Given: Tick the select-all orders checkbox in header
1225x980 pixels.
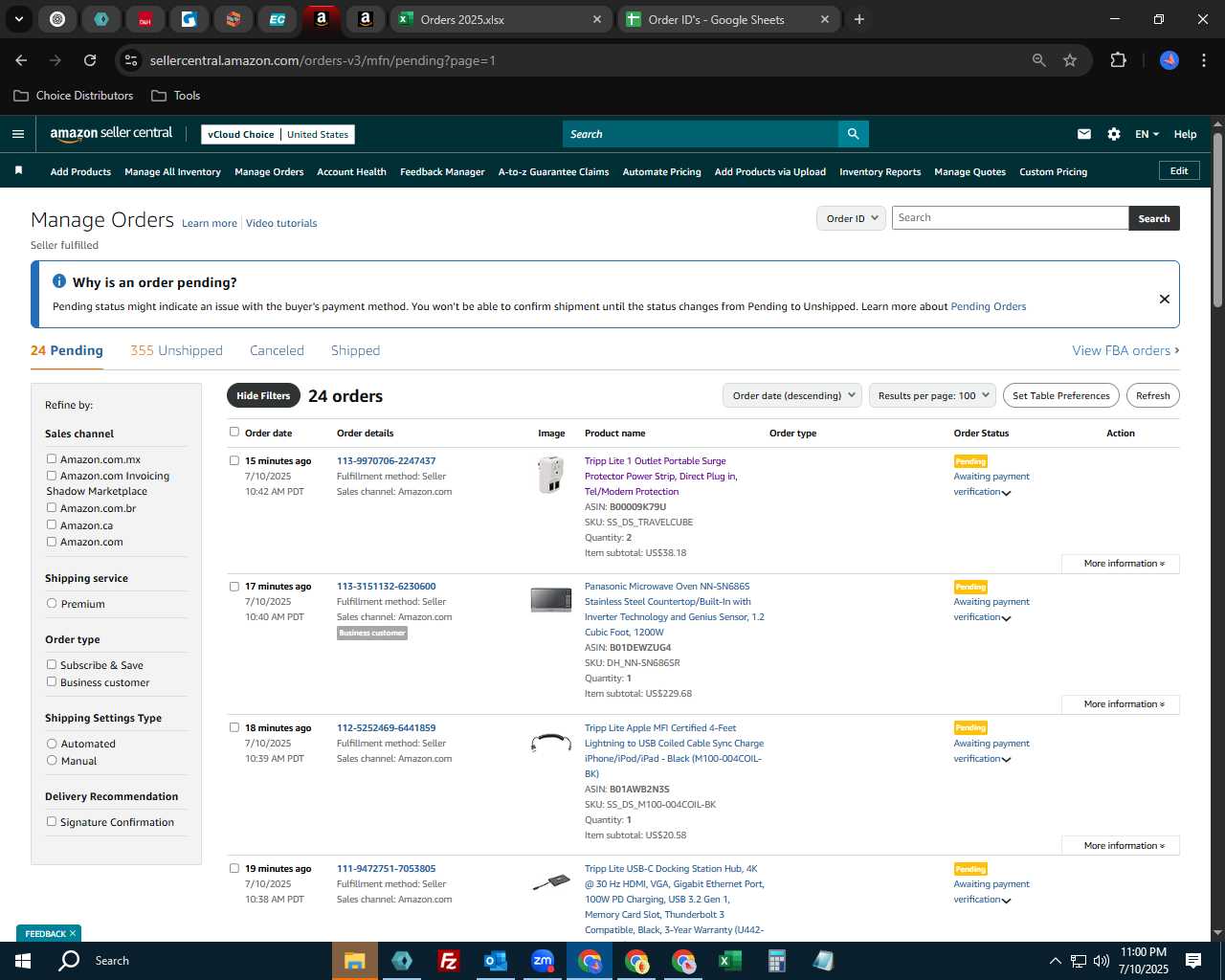Looking at the screenshot, I should [x=234, y=433].
